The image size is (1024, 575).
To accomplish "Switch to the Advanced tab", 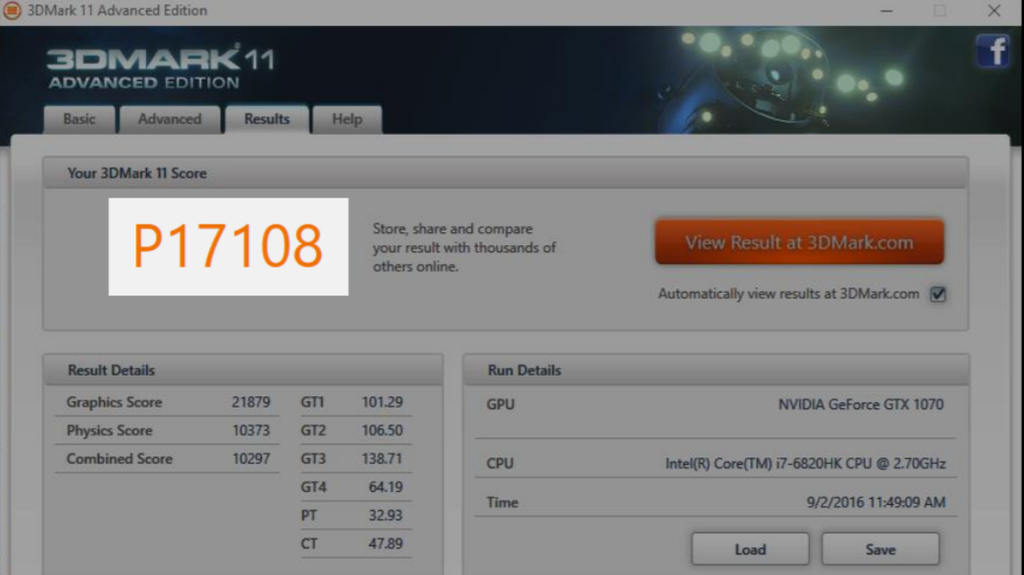I will click(170, 120).
